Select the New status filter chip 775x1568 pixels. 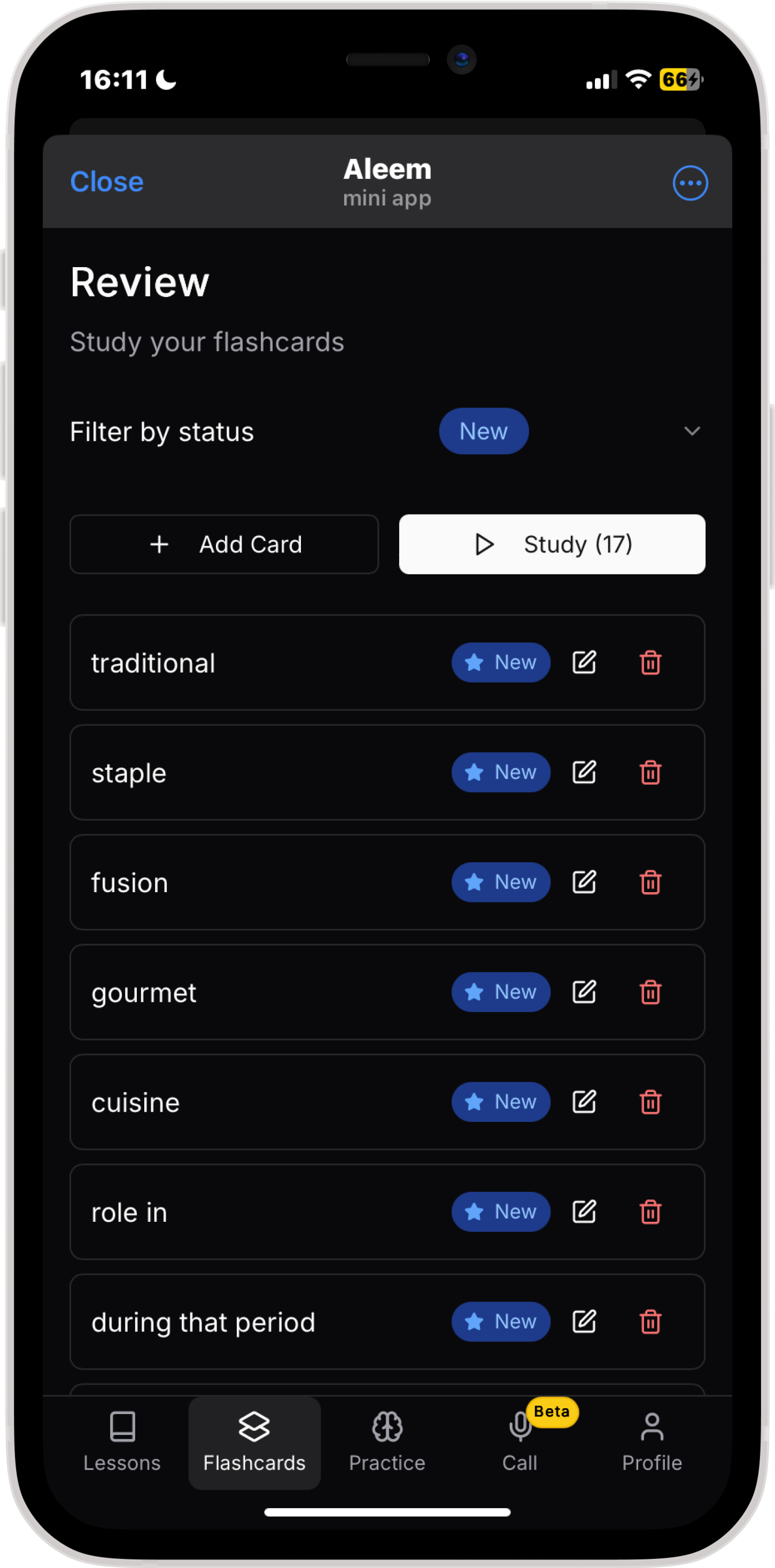tap(483, 432)
